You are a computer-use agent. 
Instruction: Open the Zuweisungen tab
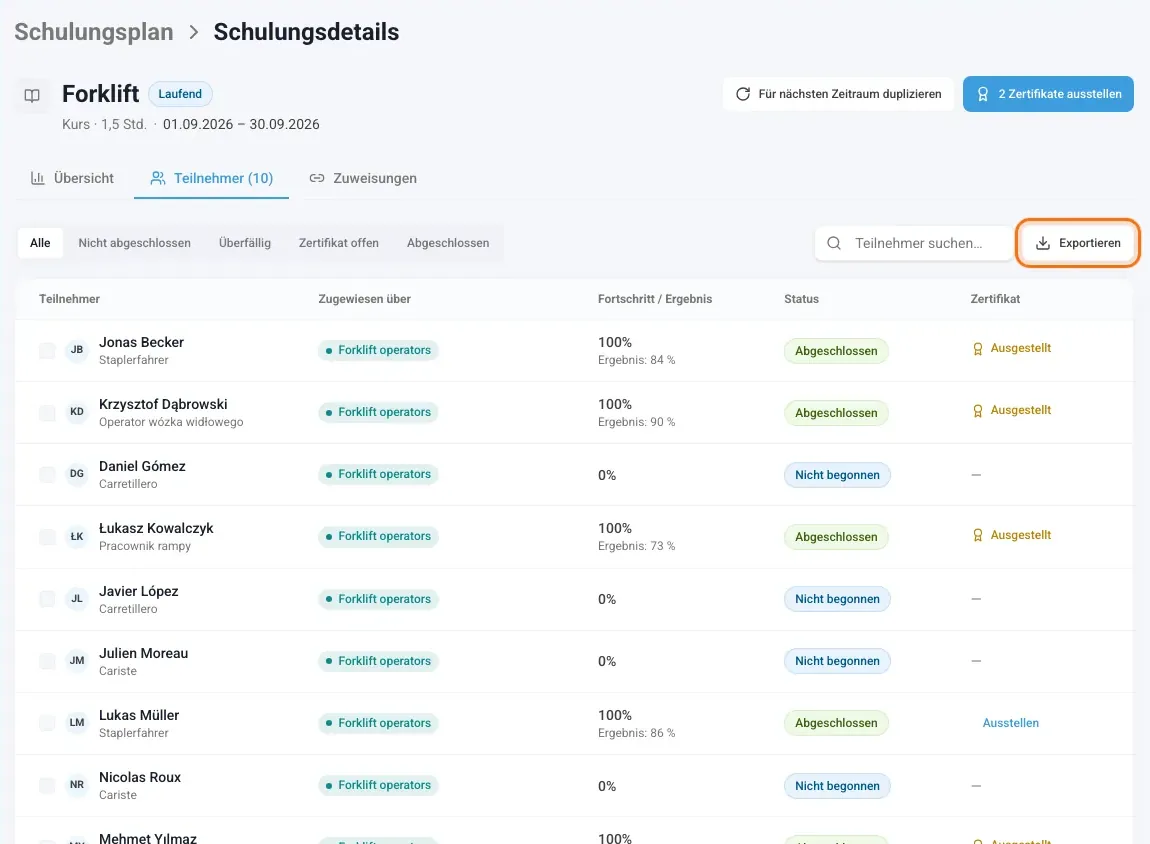[363, 178]
